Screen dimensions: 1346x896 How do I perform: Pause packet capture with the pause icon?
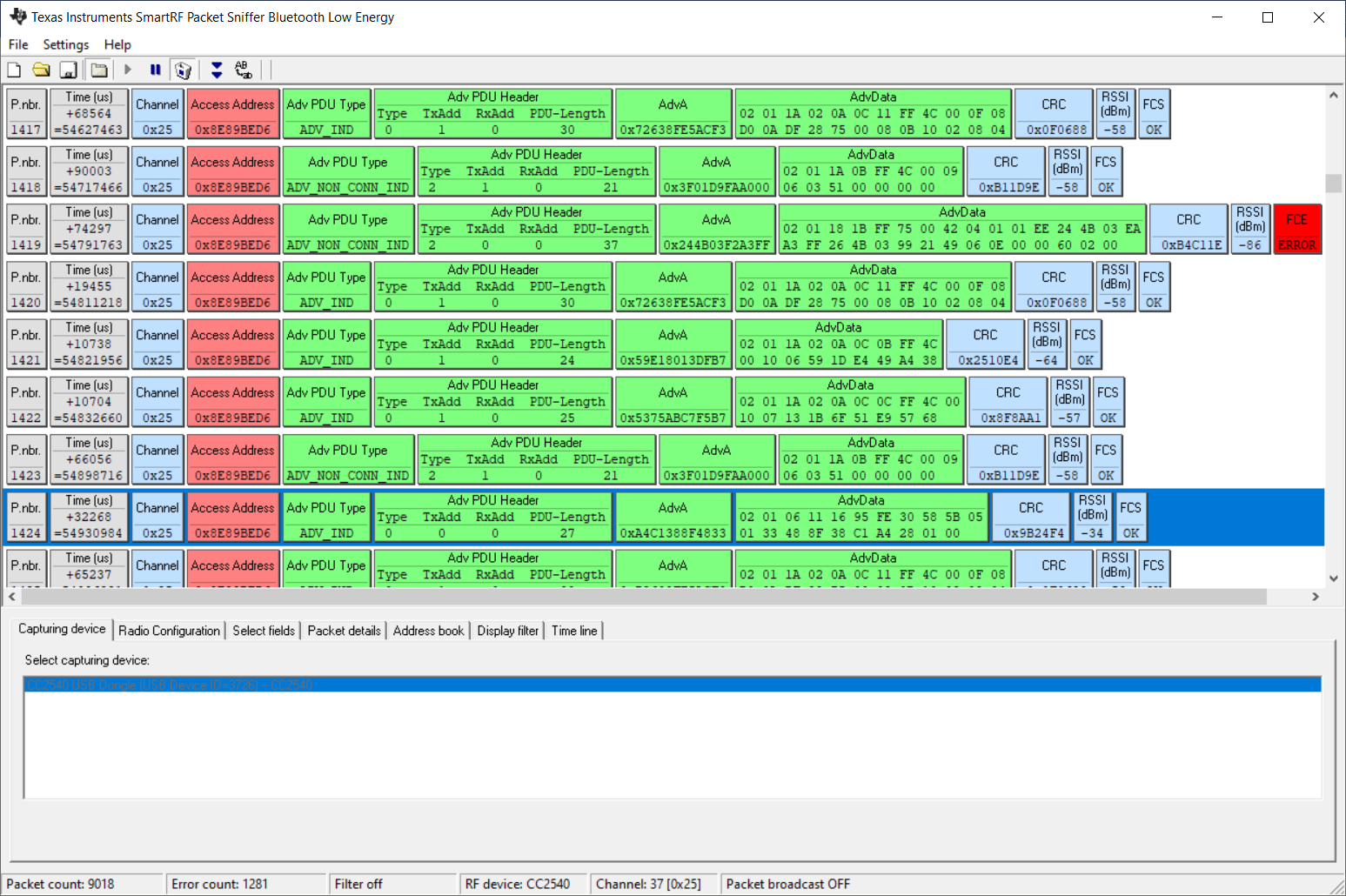(x=155, y=70)
